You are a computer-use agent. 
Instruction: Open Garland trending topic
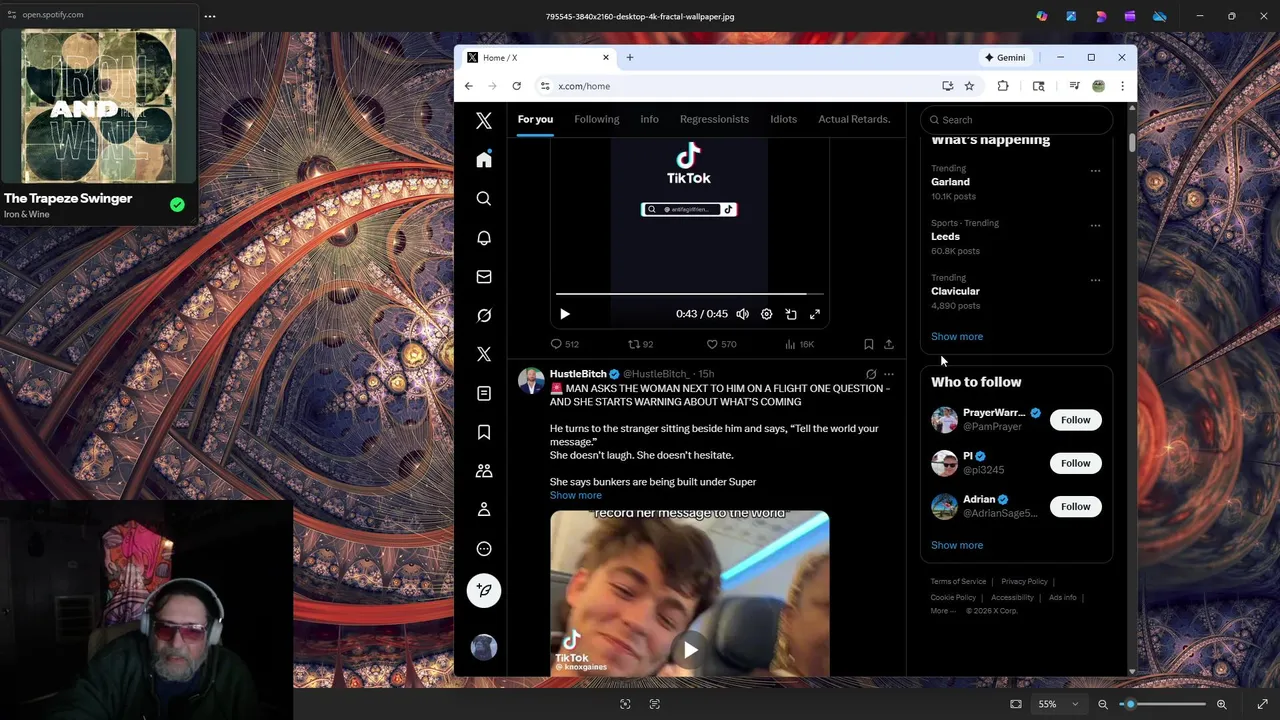click(950, 182)
